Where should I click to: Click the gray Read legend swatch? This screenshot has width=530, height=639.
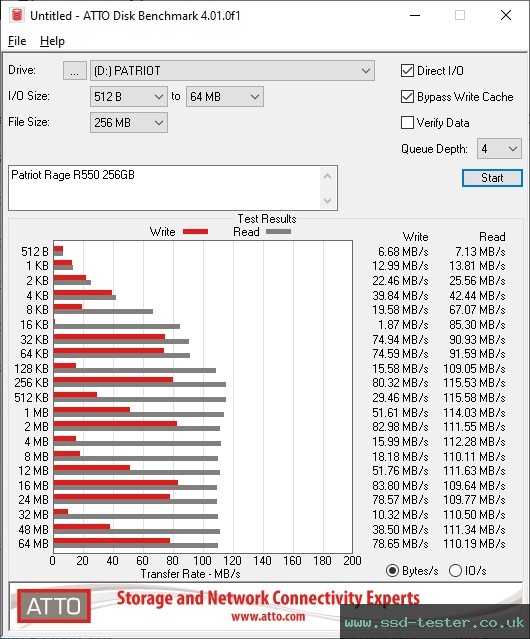[x=278, y=232]
